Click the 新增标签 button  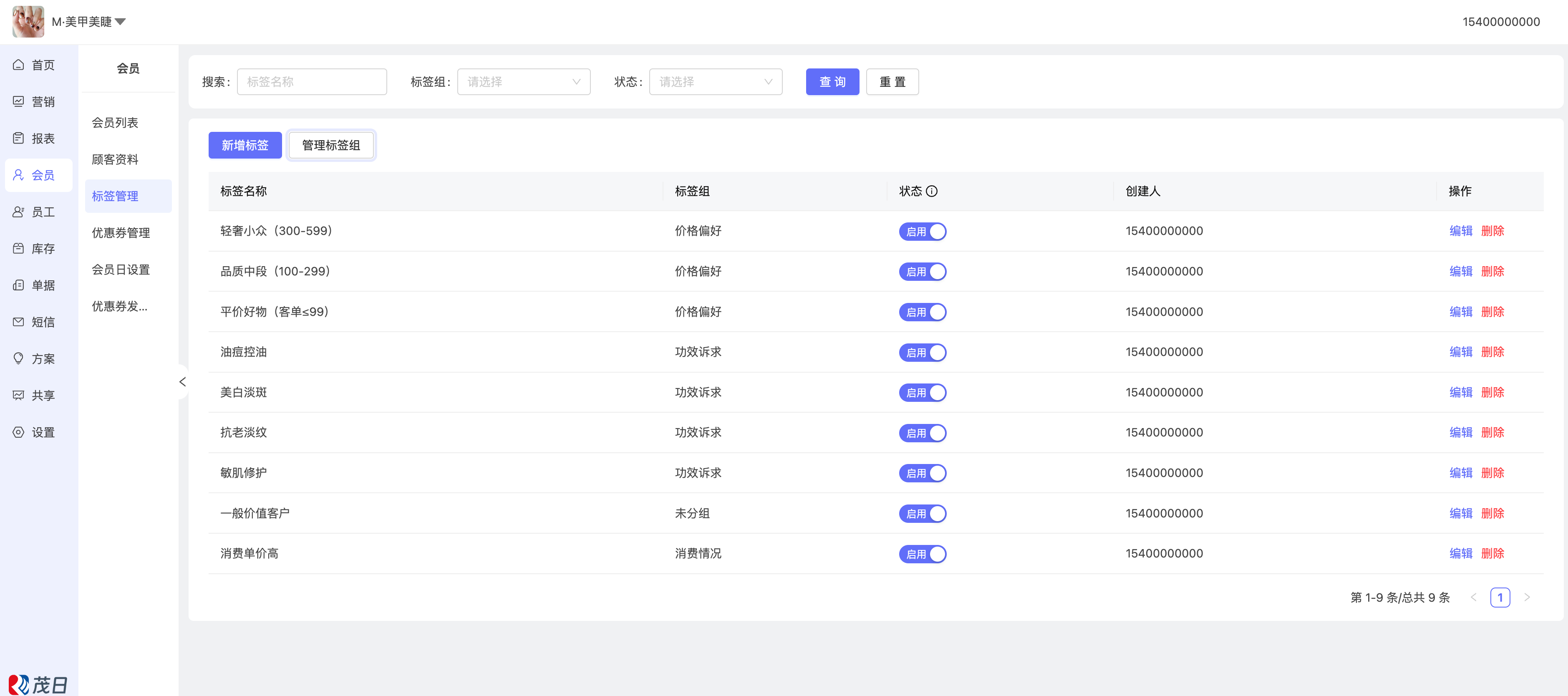click(245, 145)
